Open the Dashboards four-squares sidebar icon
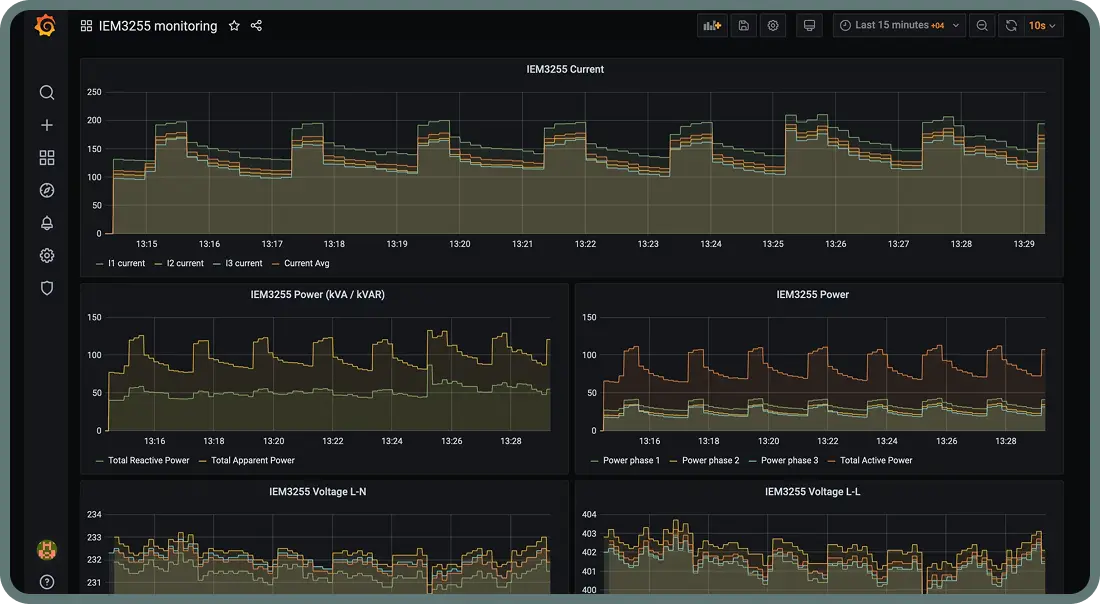This screenshot has height=604, width=1100. 46,158
